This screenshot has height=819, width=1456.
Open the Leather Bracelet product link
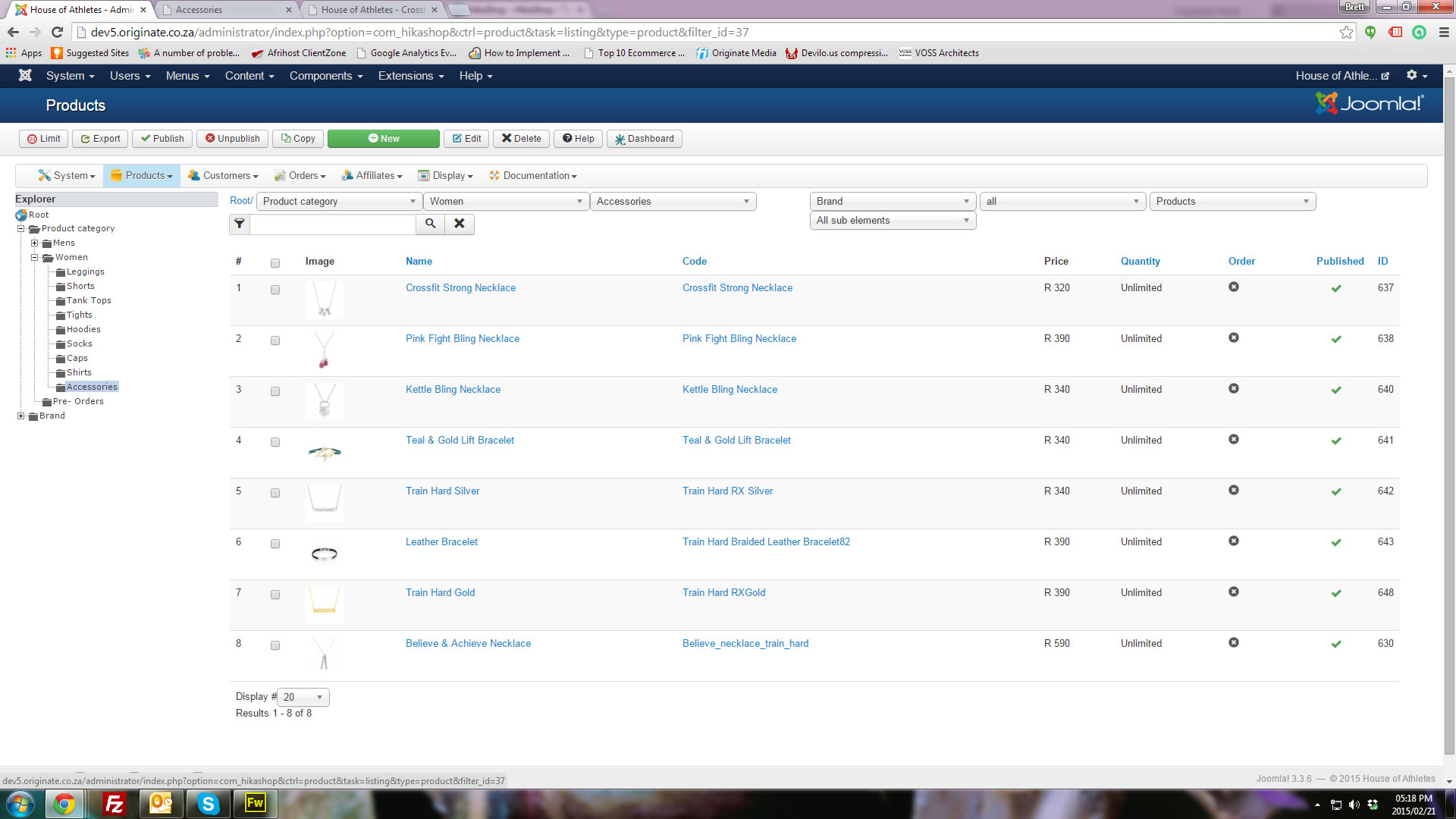(x=441, y=541)
